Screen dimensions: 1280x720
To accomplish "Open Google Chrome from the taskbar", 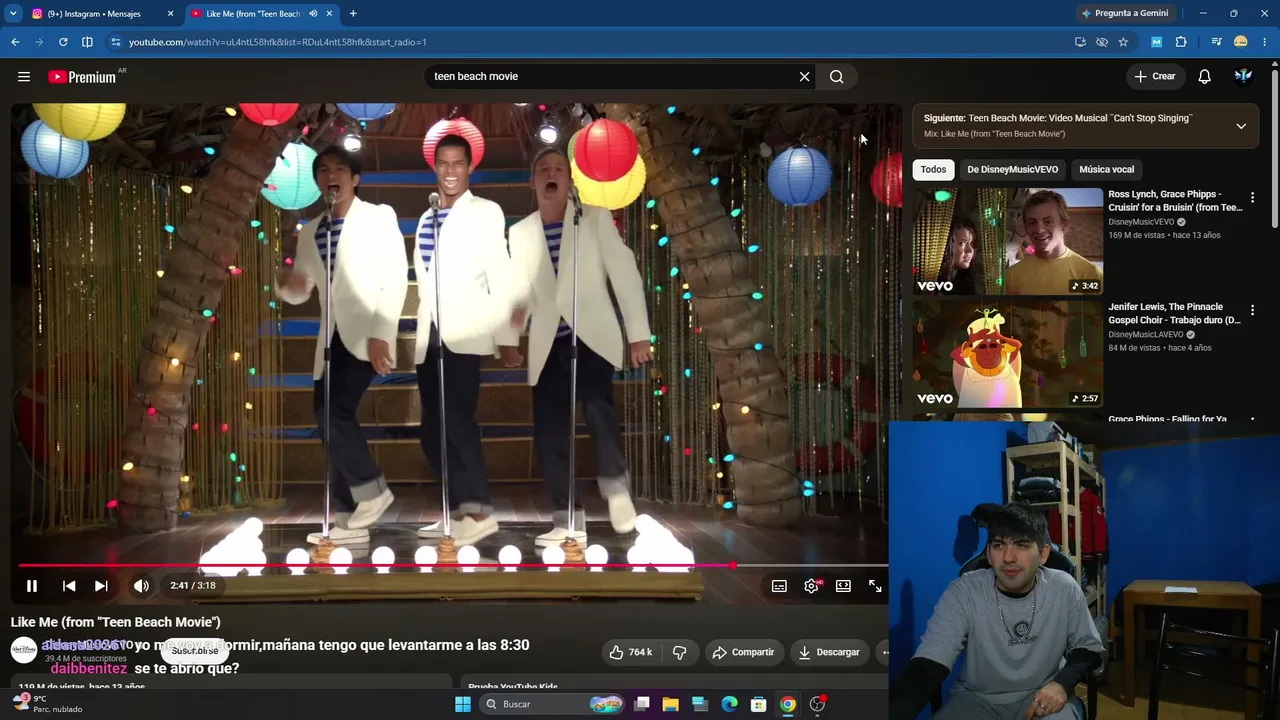I will coord(788,704).
